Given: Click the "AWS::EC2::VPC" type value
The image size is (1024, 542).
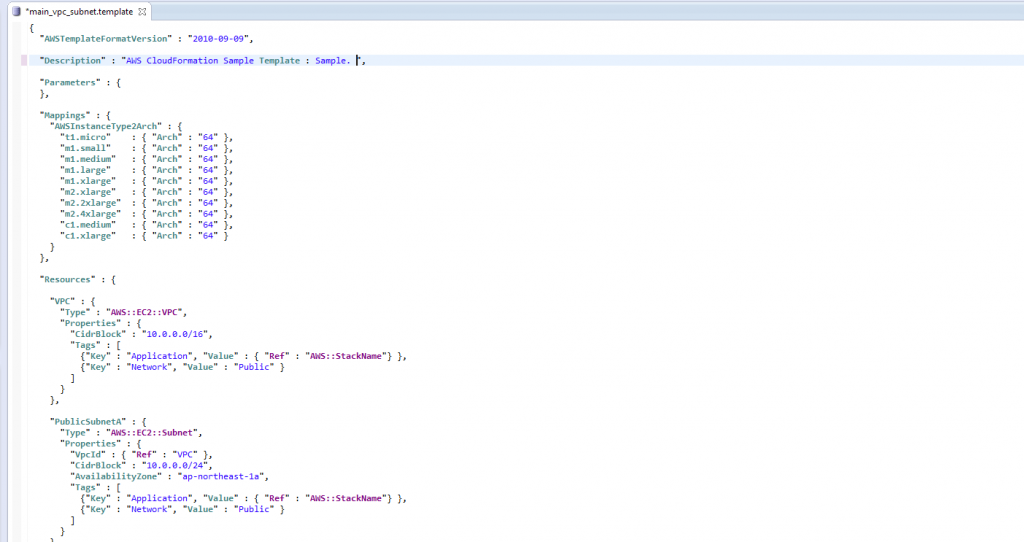Looking at the screenshot, I should [x=146, y=313].
